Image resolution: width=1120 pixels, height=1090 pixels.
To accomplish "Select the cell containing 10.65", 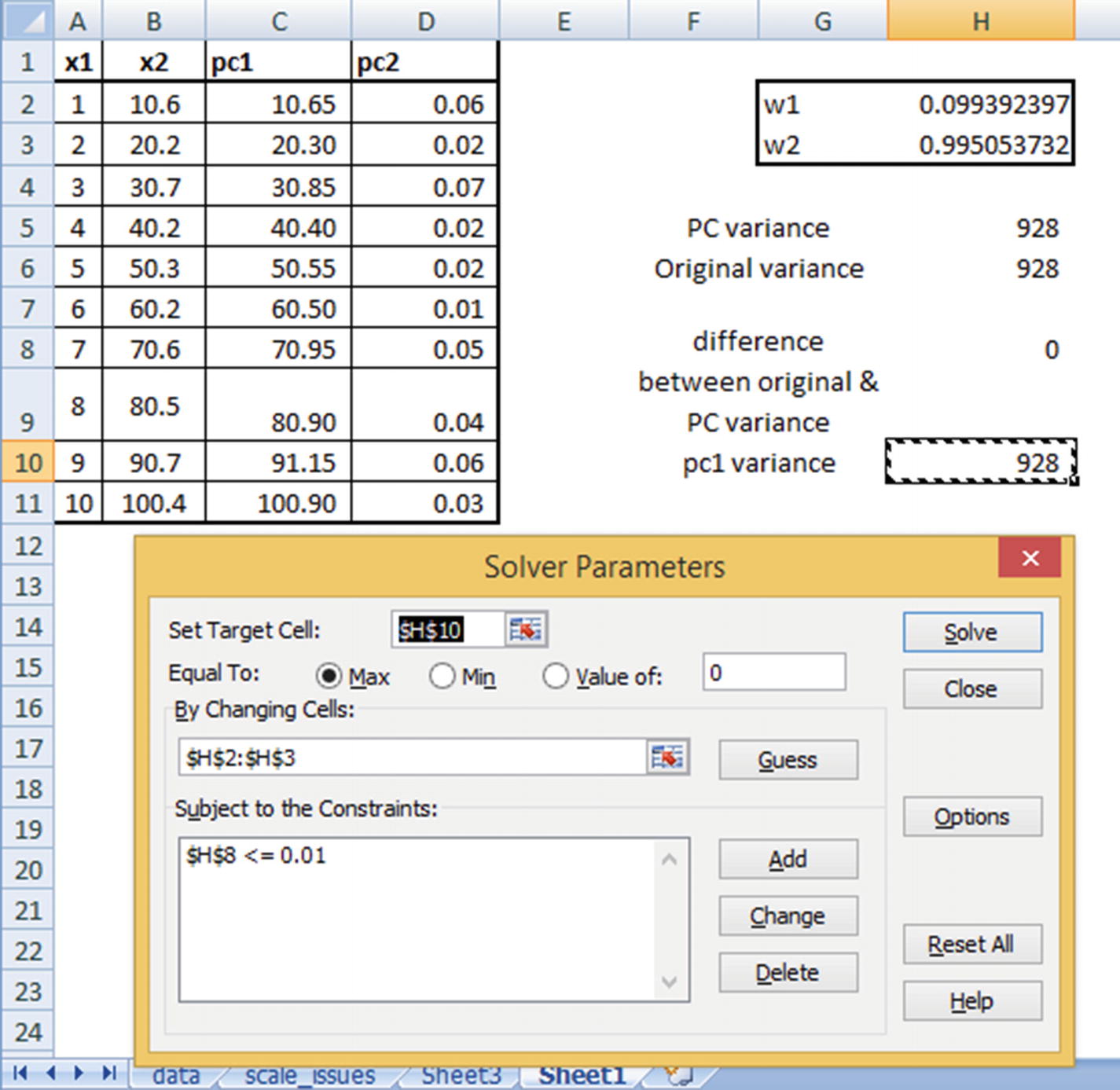I will 279,104.
